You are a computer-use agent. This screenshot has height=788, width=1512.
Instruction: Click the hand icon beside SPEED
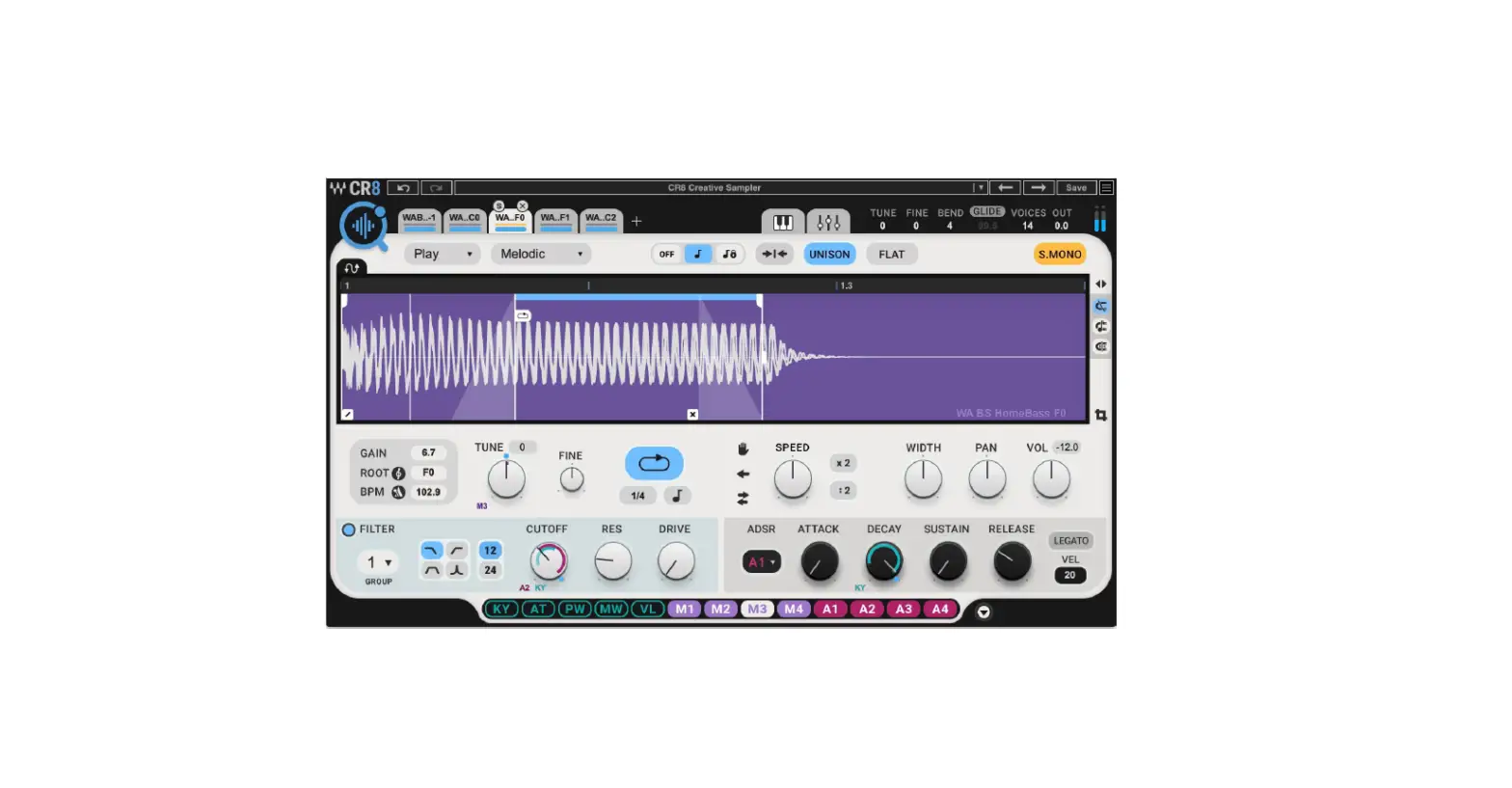[743, 449]
